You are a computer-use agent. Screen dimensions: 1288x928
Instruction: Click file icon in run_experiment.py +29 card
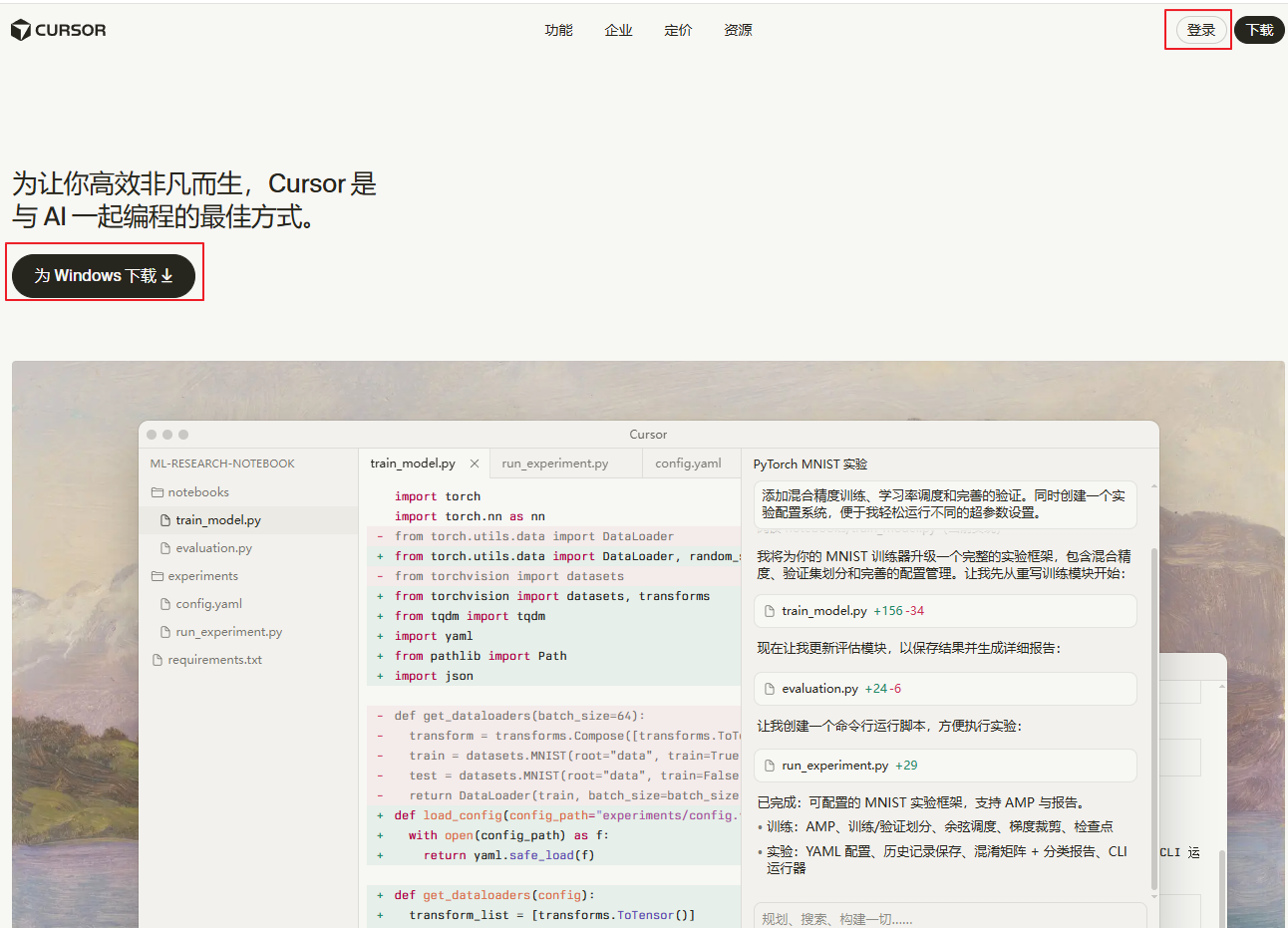pos(770,766)
